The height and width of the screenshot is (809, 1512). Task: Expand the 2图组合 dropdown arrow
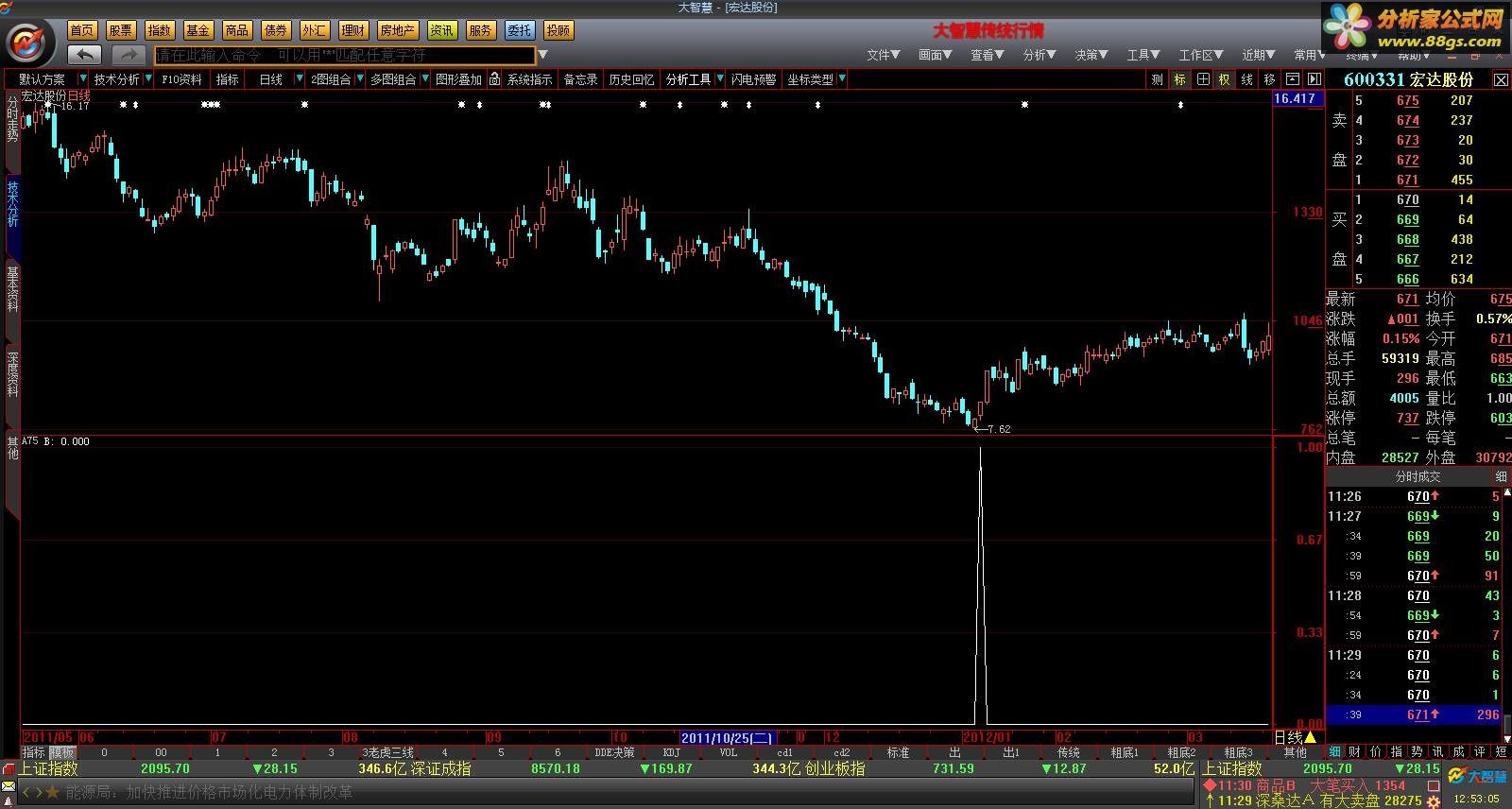(x=359, y=79)
